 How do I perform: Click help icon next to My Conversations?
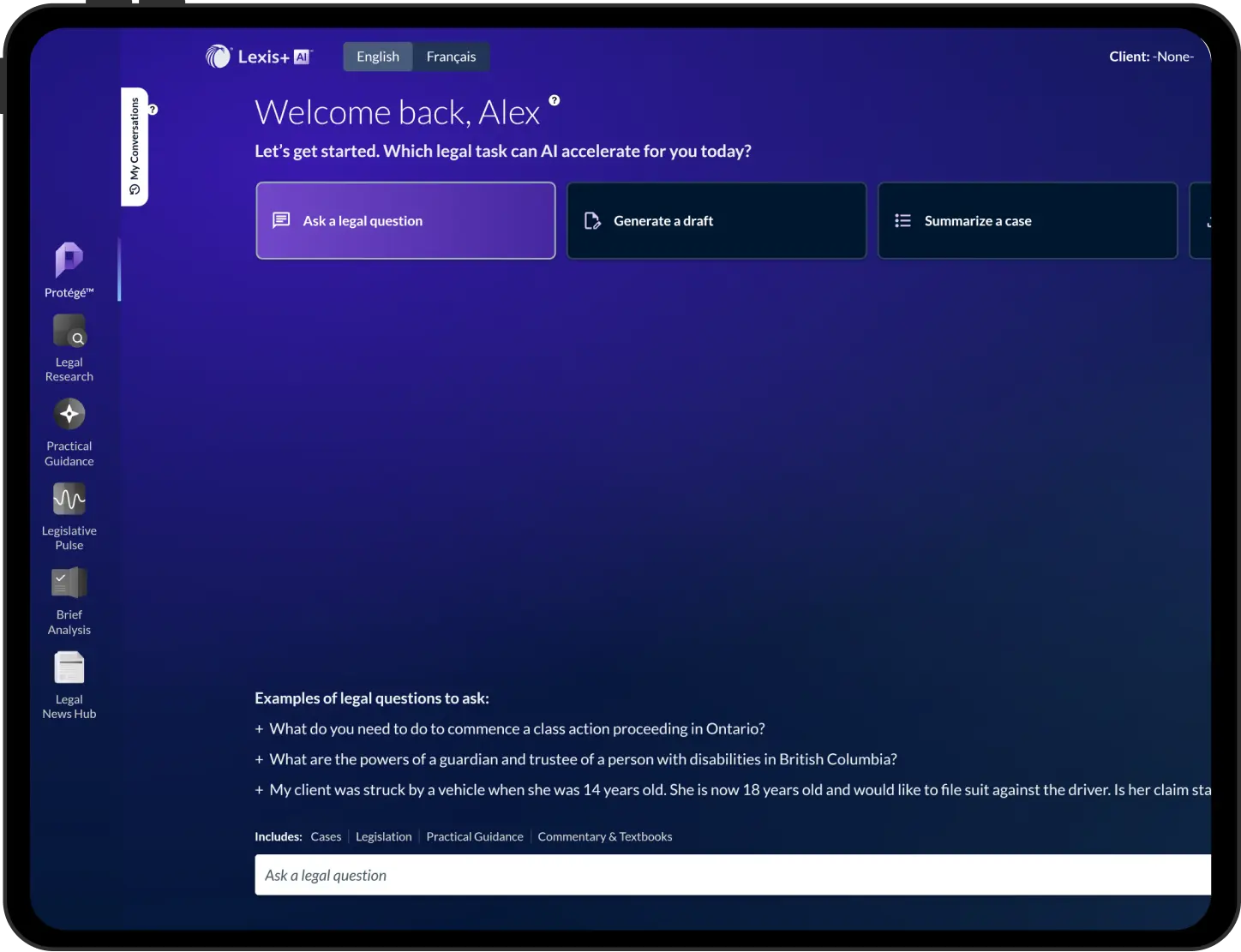coord(153,110)
